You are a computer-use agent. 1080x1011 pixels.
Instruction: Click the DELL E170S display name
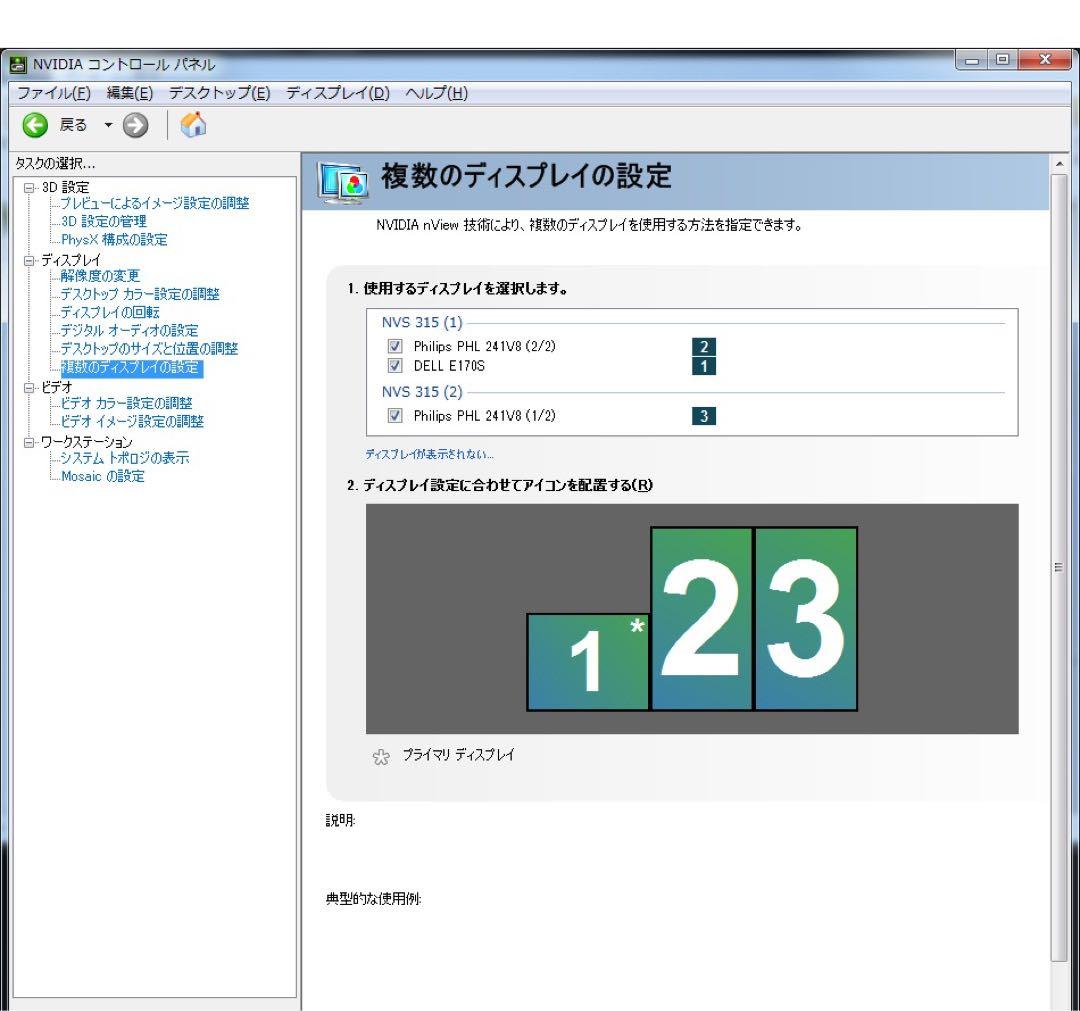[x=449, y=366]
